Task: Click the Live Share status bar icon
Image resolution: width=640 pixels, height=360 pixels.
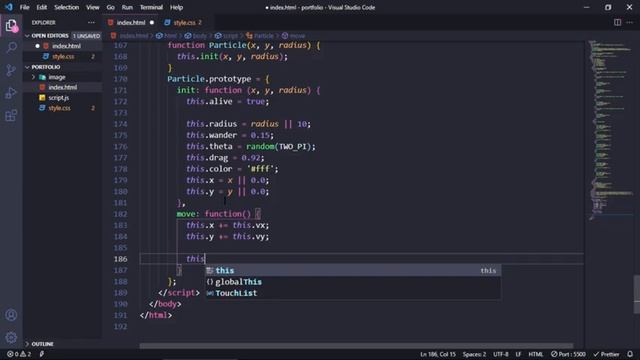Action: tap(41, 354)
